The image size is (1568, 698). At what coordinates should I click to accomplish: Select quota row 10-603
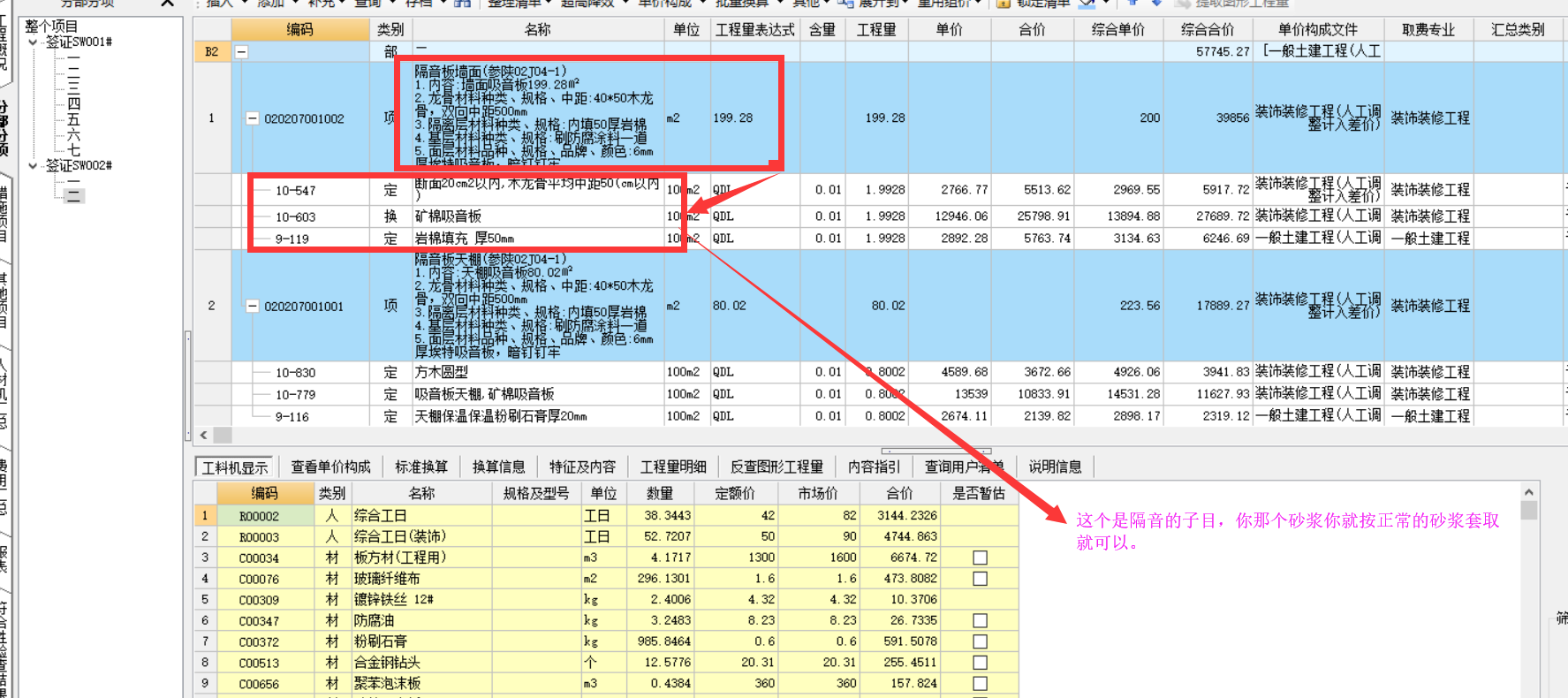click(x=295, y=216)
